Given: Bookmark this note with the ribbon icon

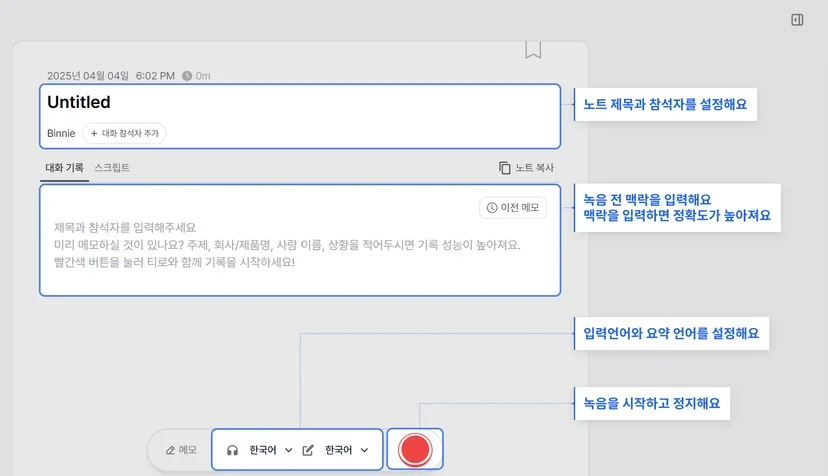Looking at the screenshot, I should [x=533, y=50].
